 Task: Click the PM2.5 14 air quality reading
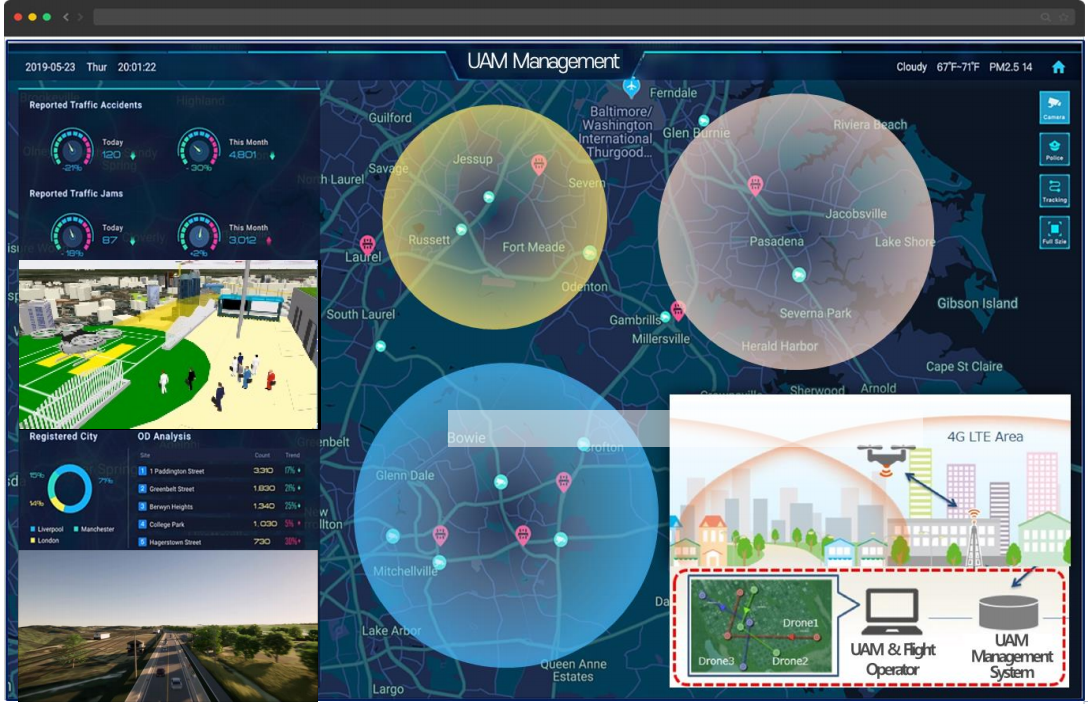tap(1010, 67)
